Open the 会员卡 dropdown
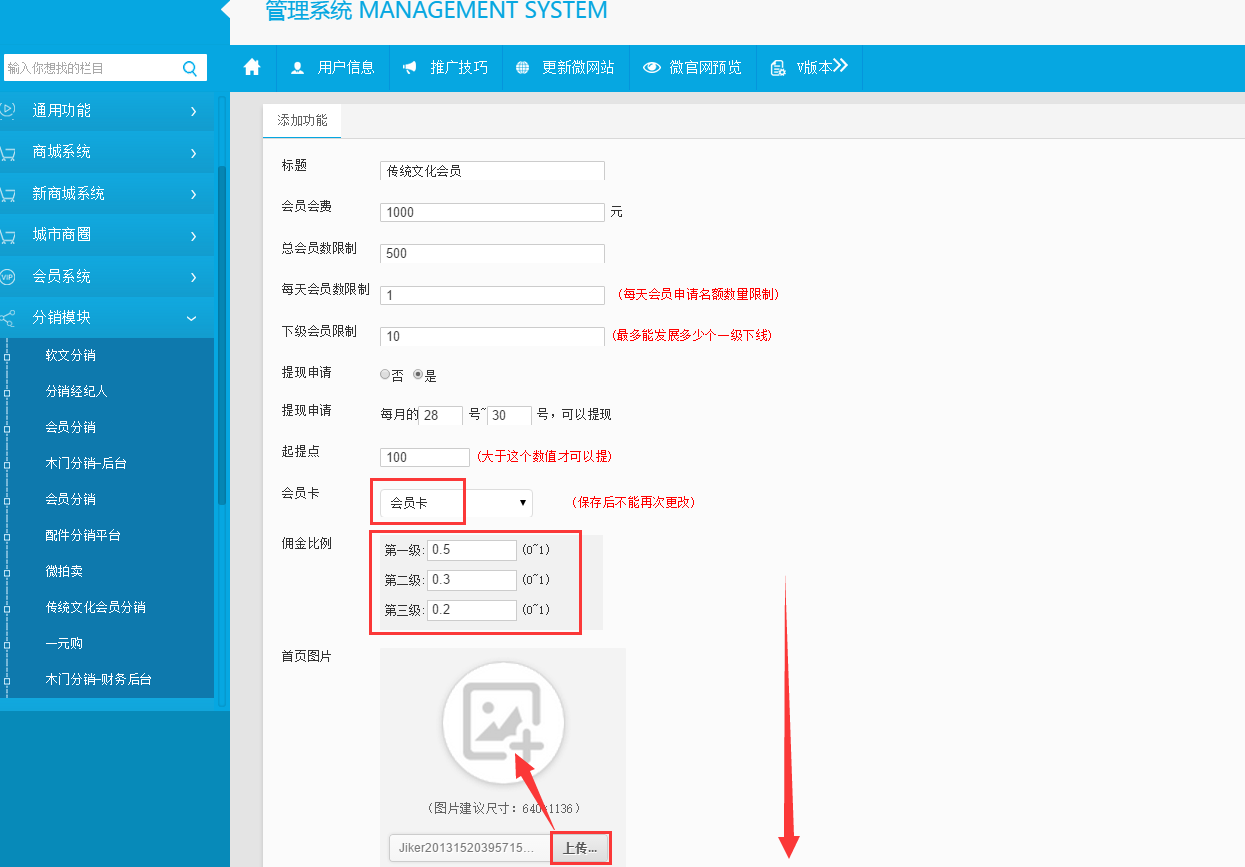 tap(456, 503)
